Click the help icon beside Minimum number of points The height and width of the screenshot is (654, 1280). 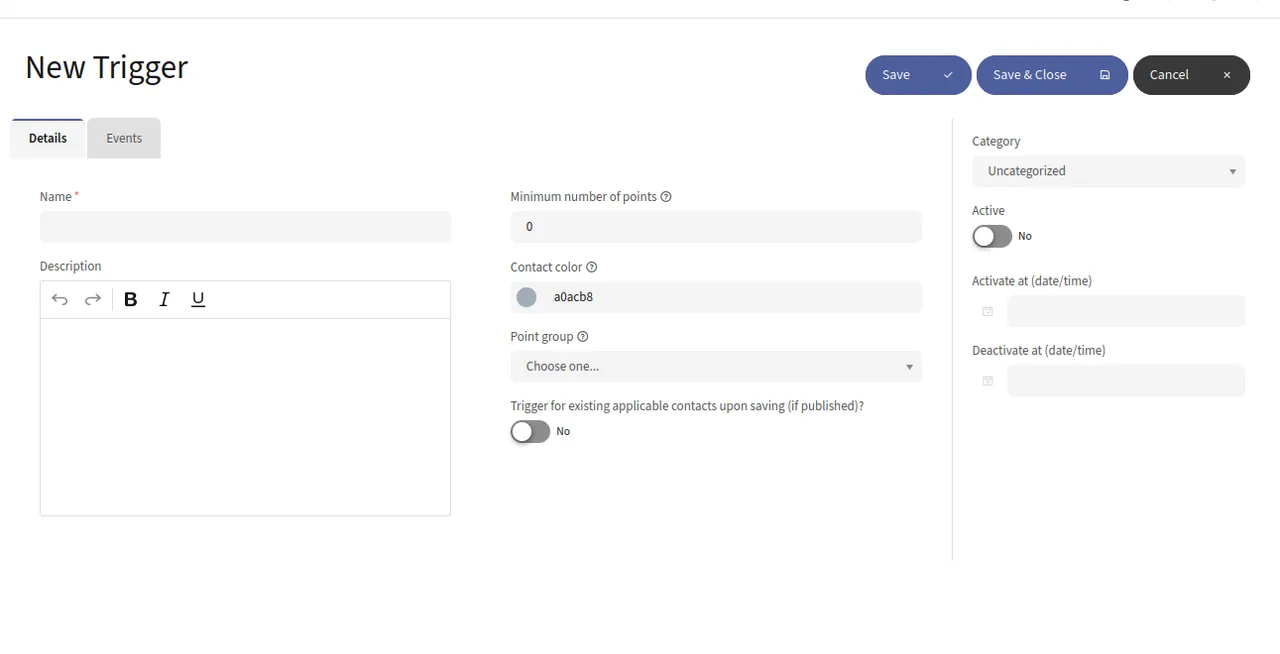(666, 197)
